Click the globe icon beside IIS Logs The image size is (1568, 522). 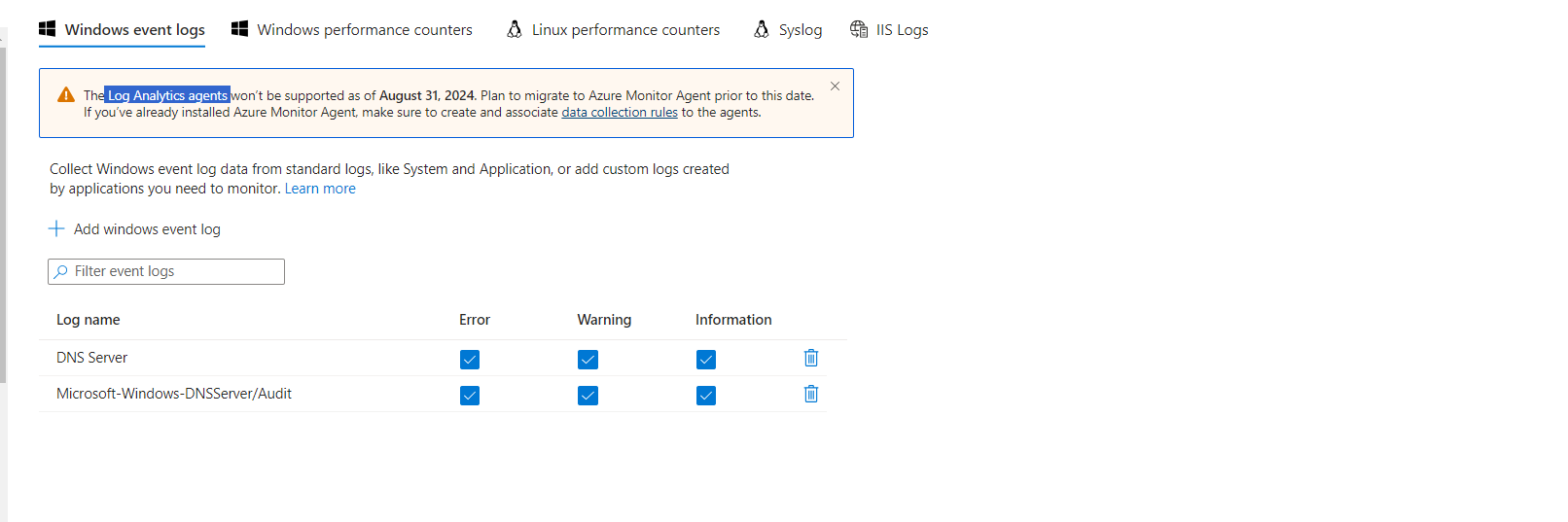point(859,29)
